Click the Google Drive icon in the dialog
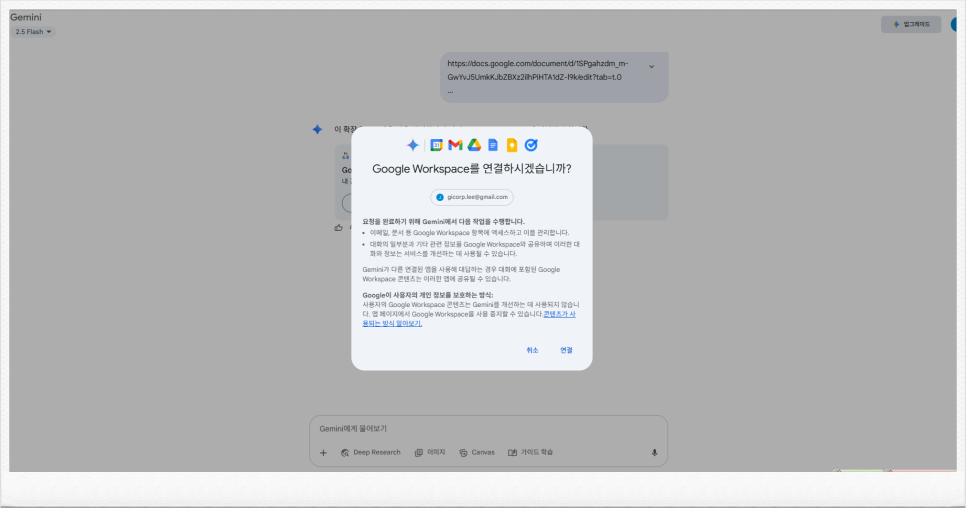 tap(474, 145)
